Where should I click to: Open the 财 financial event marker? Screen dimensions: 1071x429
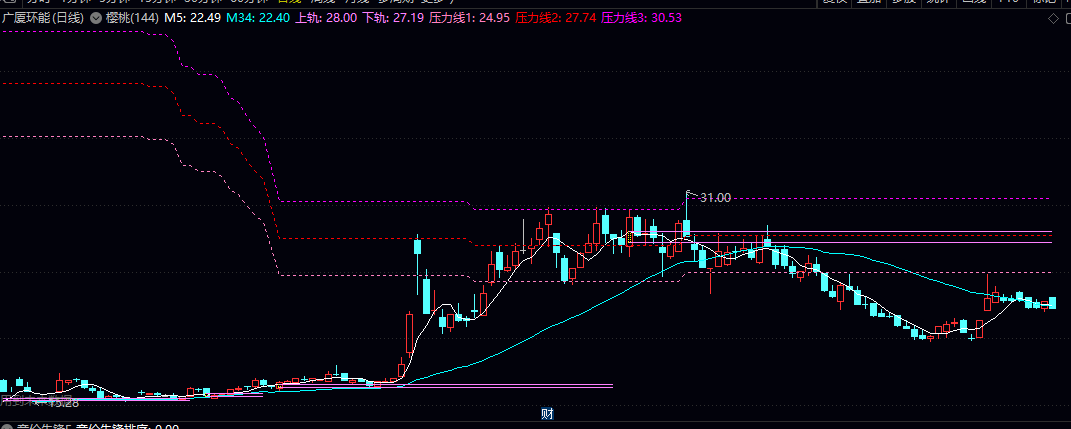[x=546, y=413]
